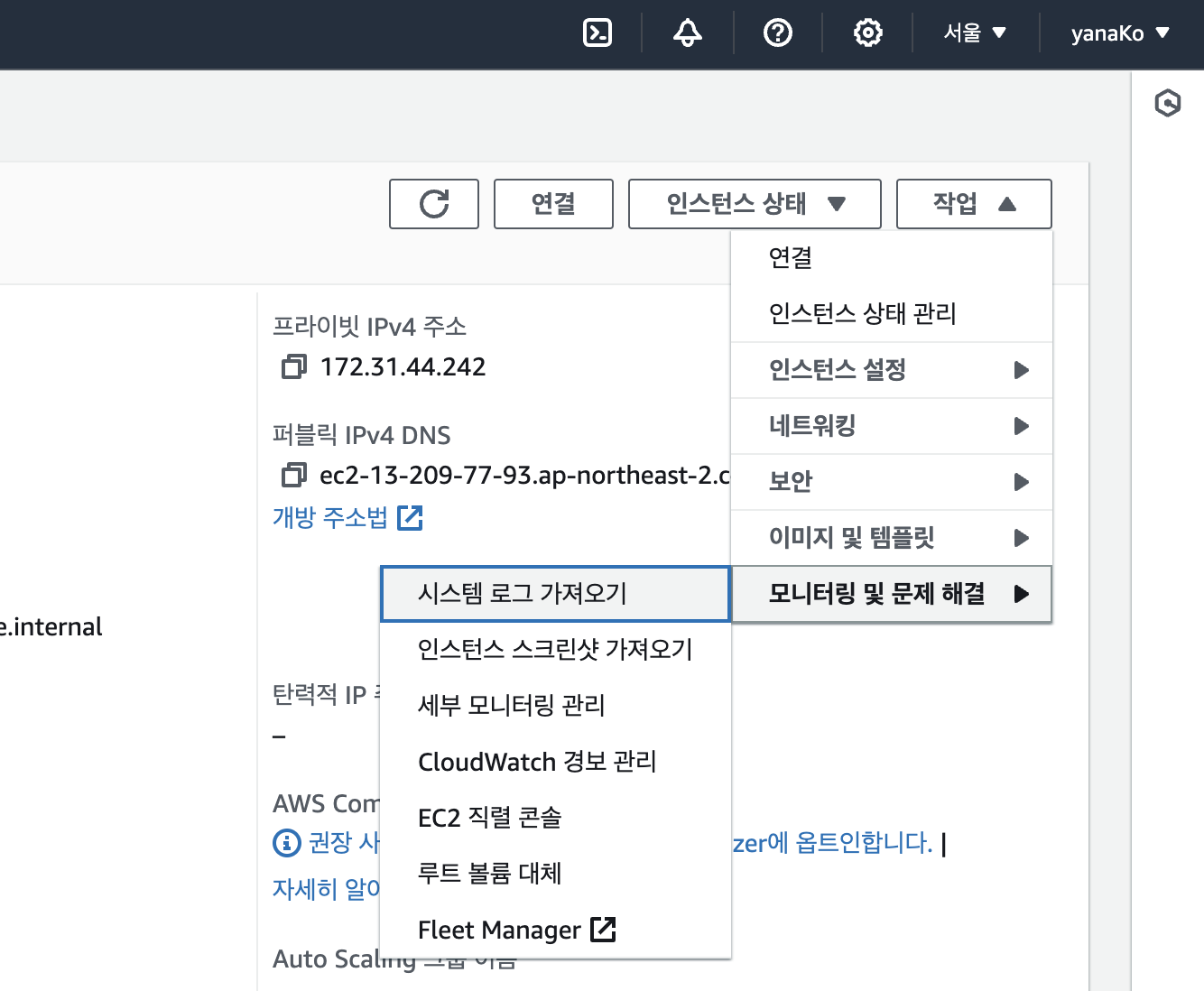Open the CloudShell terminal icon

click(x=597, y=33)
